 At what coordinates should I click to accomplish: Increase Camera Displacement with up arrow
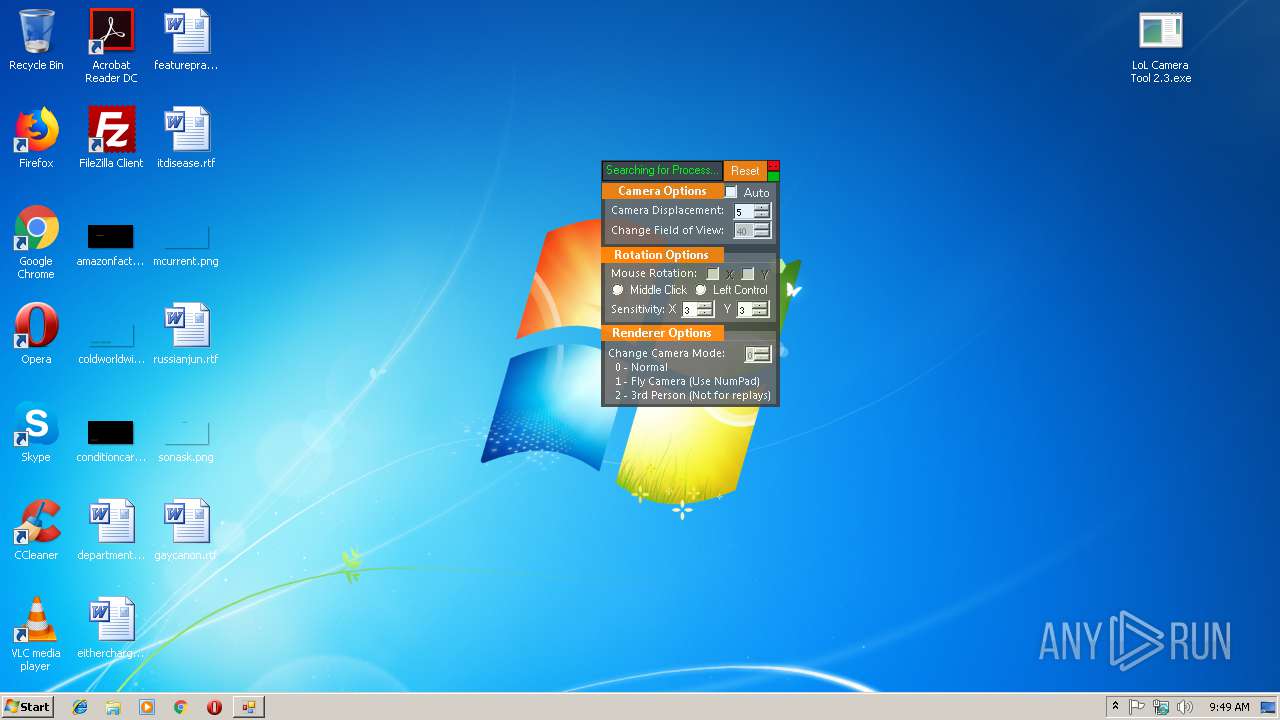click(x=762, y=208)
